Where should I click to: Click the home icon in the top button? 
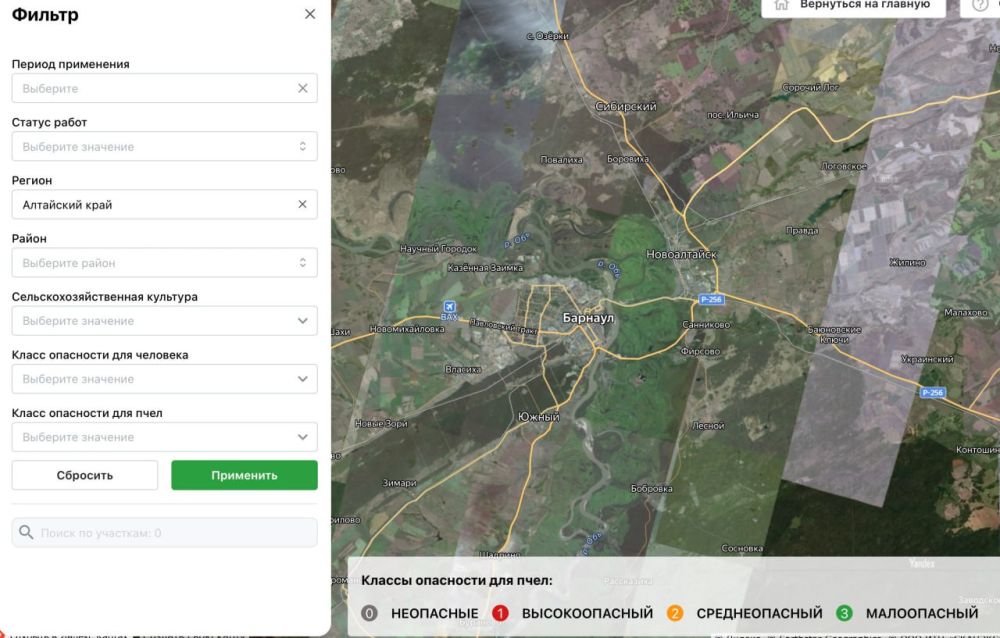781,5
